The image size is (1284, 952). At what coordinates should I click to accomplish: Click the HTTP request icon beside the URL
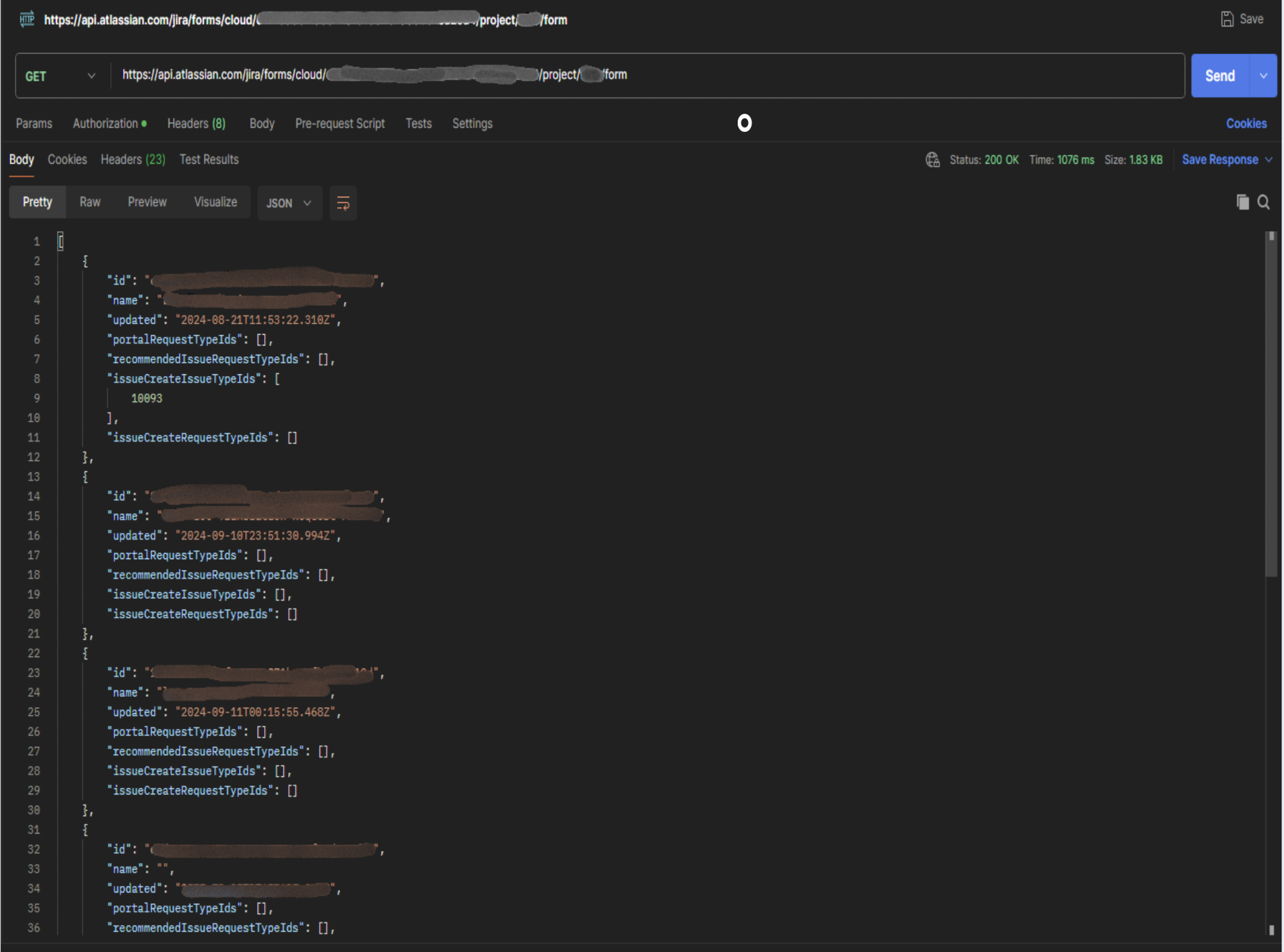coord(26,19)
